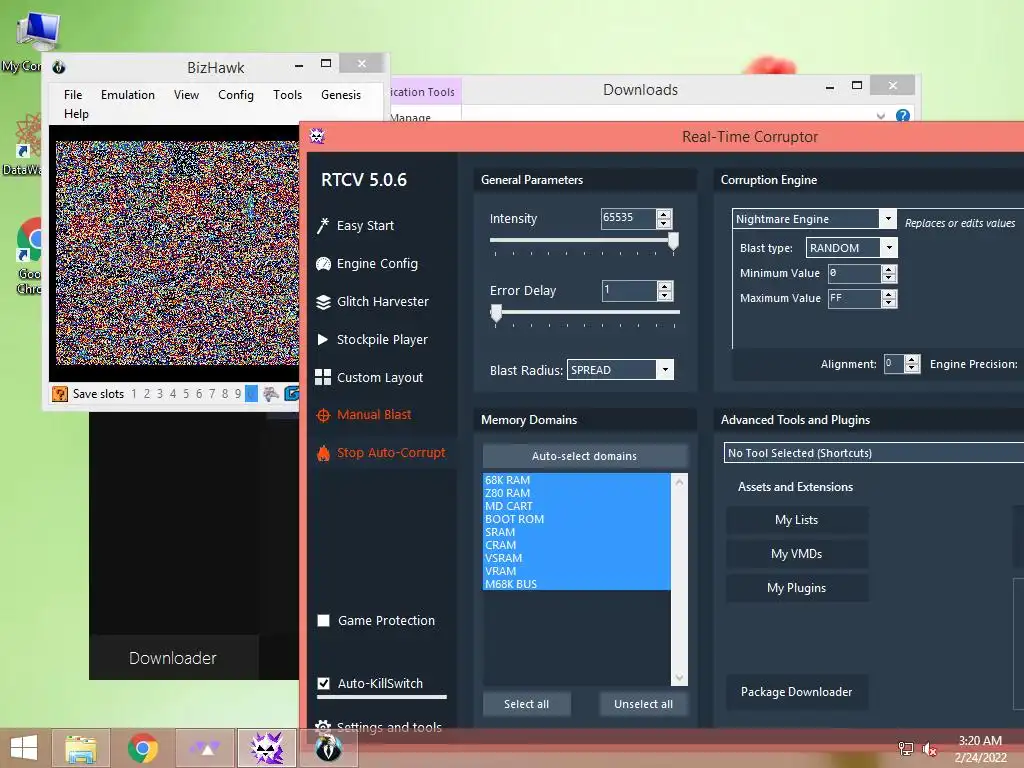
Task: Click the question-block icon in BizHawk status bar
Action: tap(60, 394)
